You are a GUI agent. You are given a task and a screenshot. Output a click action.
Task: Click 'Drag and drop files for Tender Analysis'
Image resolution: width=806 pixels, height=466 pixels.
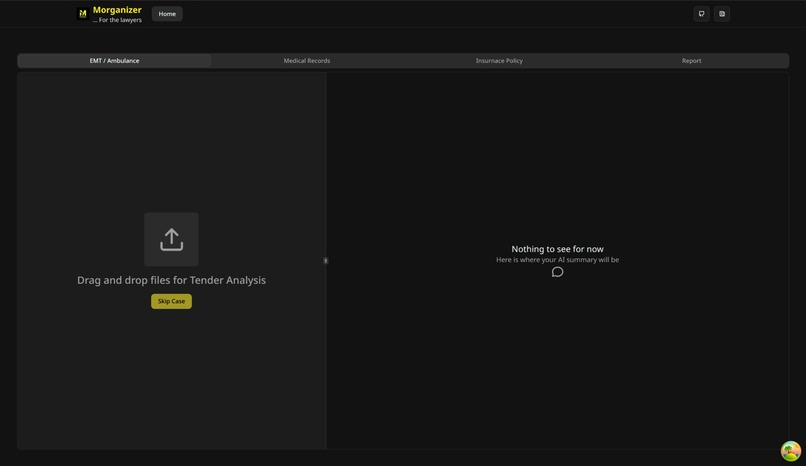point(171,280)
